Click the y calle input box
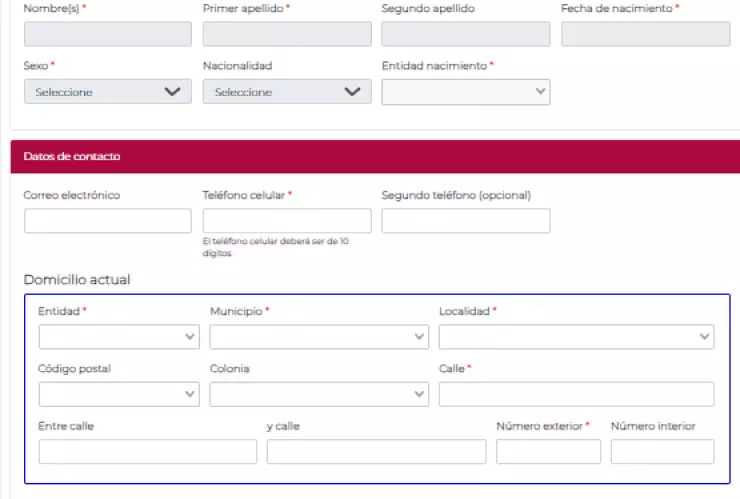The height and width of the screenshot is (499, 740). click(x=376, y=452)
